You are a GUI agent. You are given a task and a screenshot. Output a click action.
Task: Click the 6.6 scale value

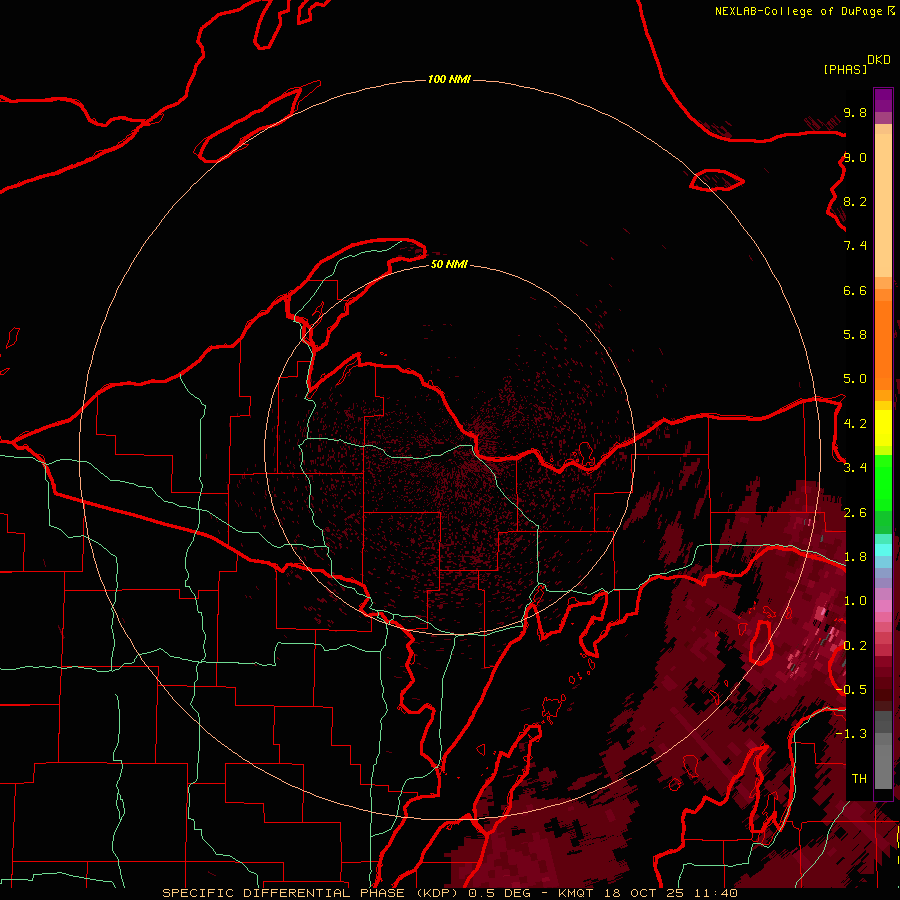point(855,290)
